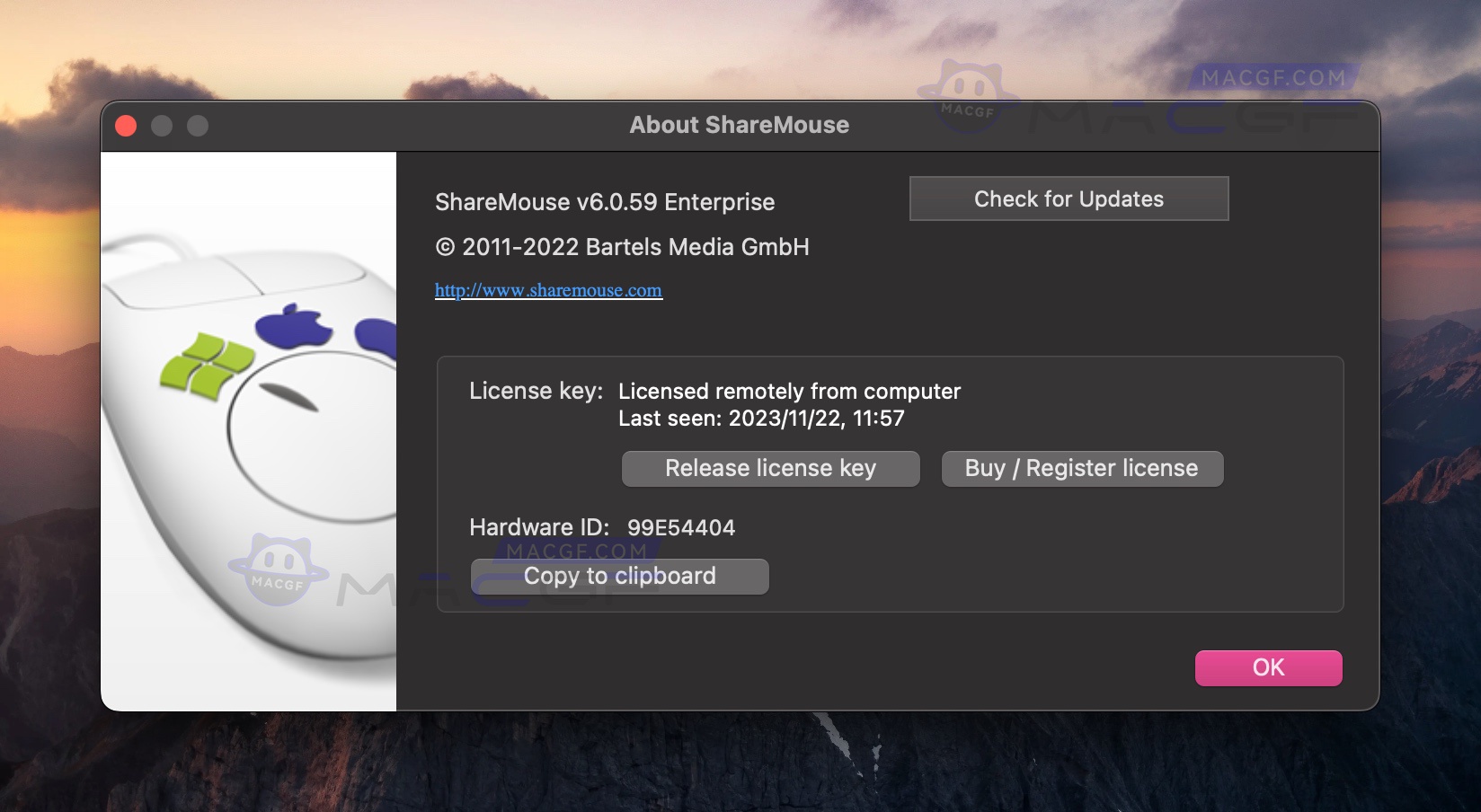The width and height of the screenshot is (1481, 812).
Task: Click the License key status text
Action: point(788,391)
